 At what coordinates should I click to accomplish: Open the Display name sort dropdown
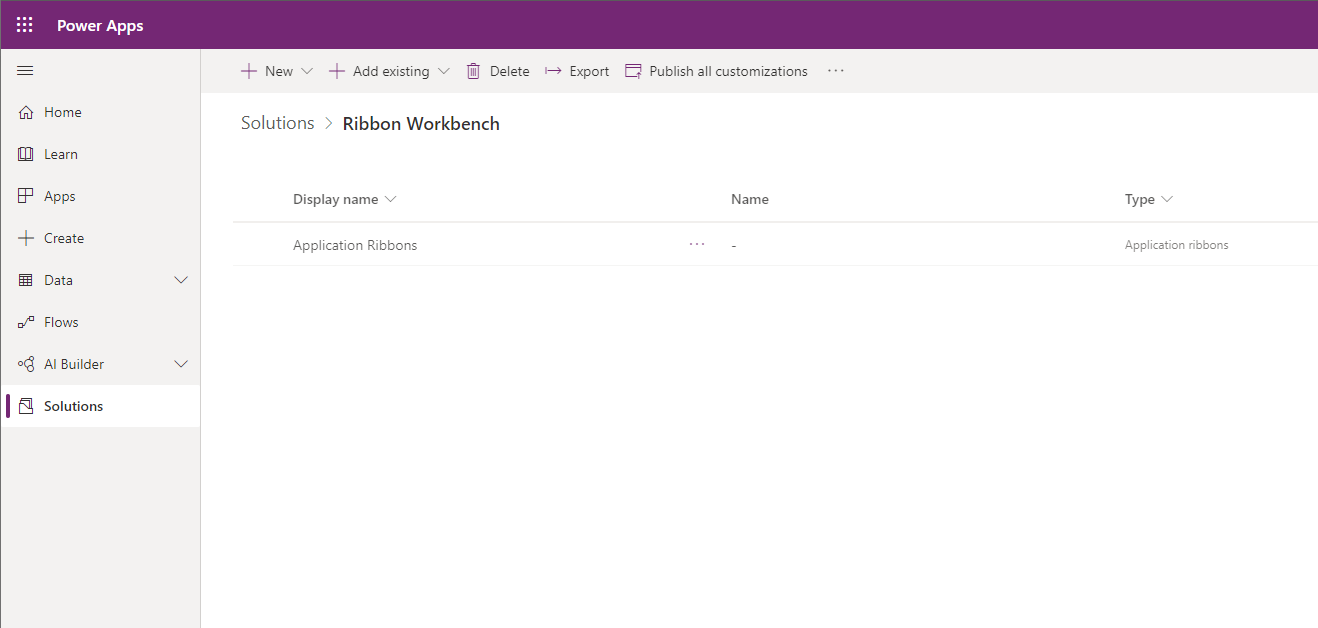click(390, 199)
